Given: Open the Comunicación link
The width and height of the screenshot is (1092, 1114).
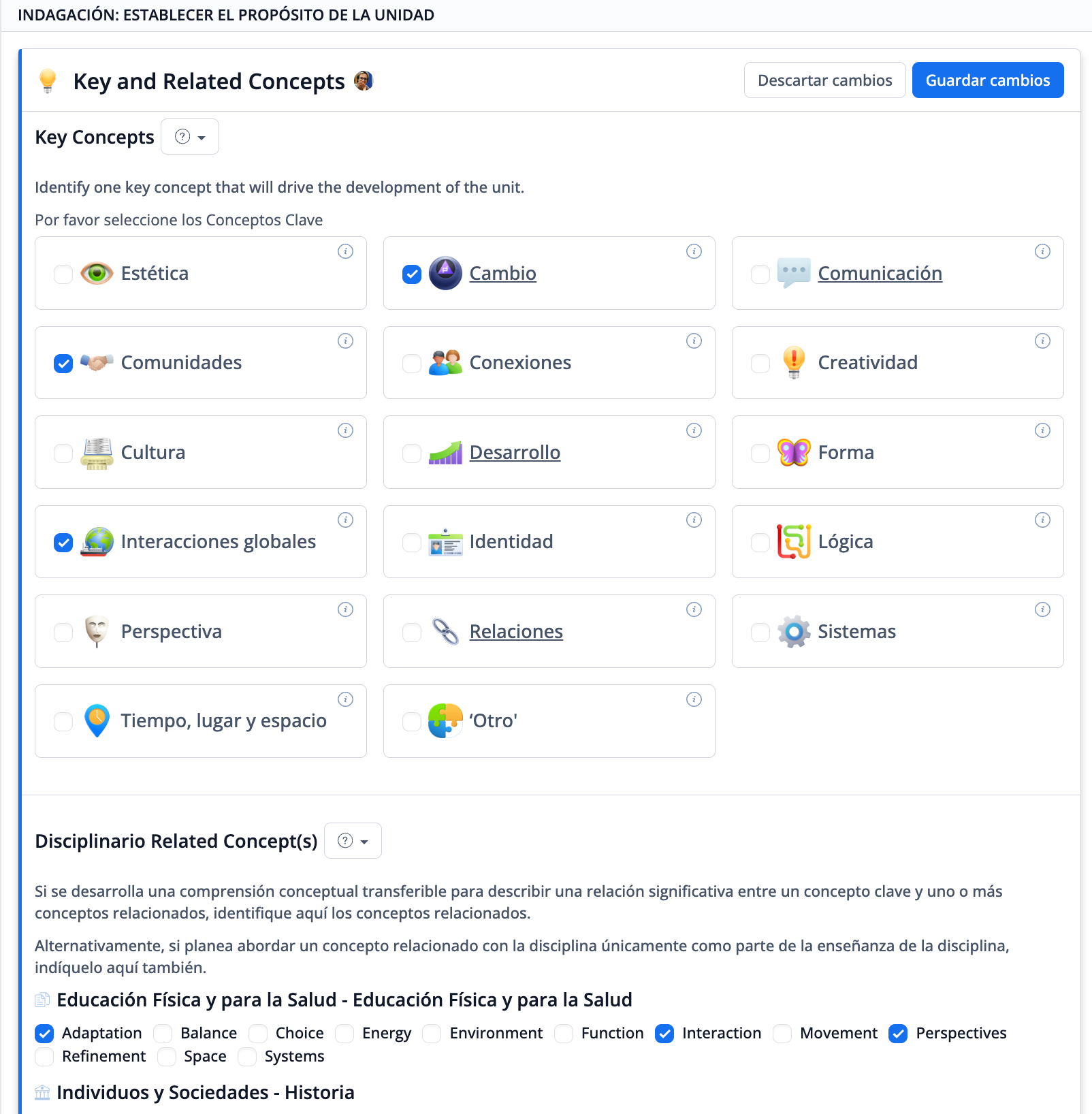Looking at the screenshot, I should [x=880, y=273].
